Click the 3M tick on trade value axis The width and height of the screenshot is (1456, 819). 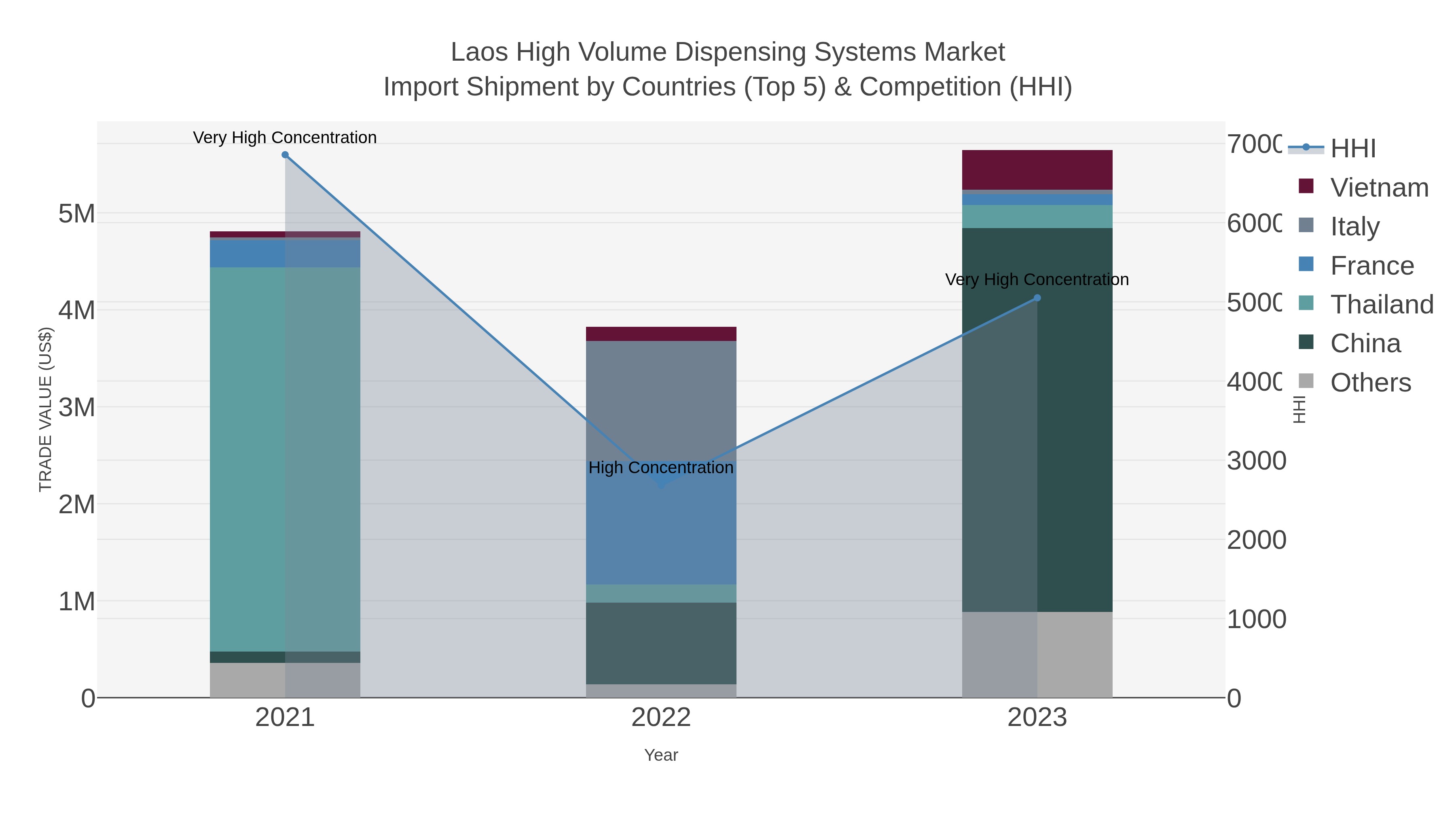77,408
